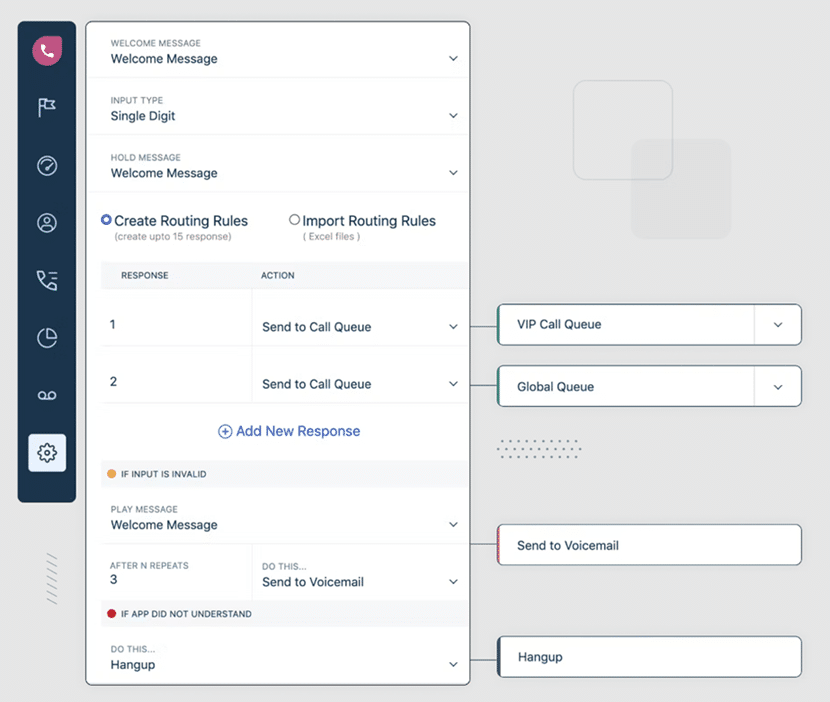Click Add New Response link
This screenshot has width=830, height=702.
[289, 431]
